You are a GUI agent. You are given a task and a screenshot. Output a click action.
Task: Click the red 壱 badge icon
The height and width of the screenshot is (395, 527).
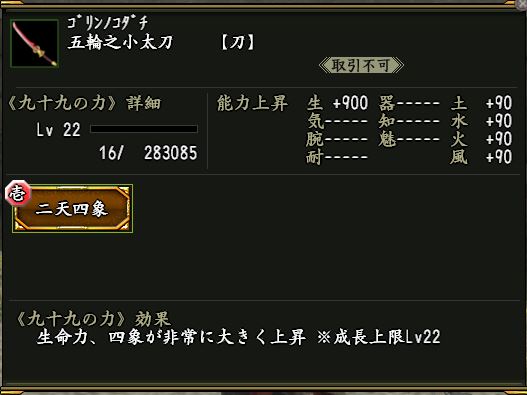pos(18,193)
